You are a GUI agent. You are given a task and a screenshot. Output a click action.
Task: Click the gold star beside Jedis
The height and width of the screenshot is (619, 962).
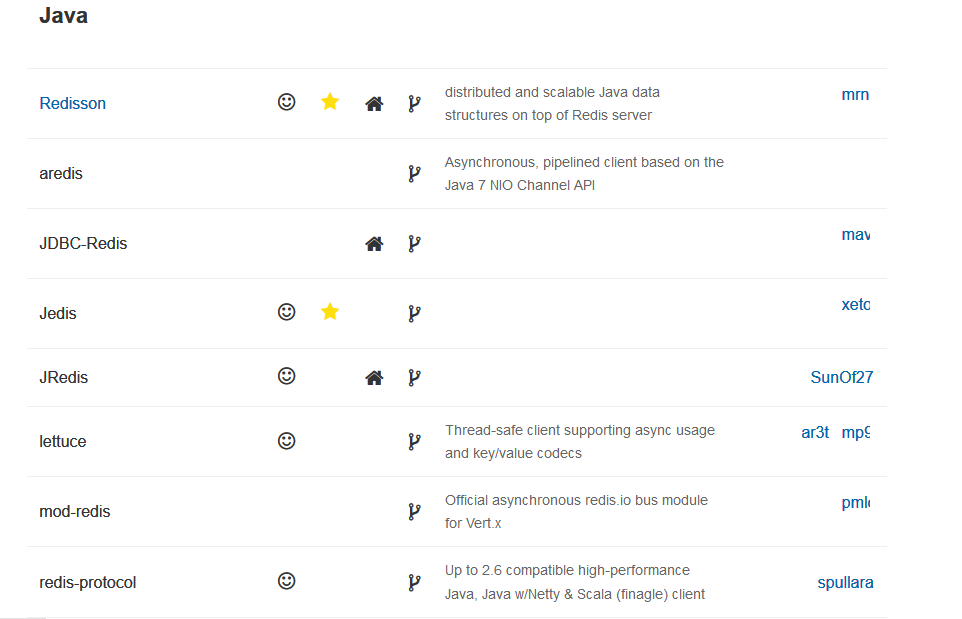(x=330, y=312)
